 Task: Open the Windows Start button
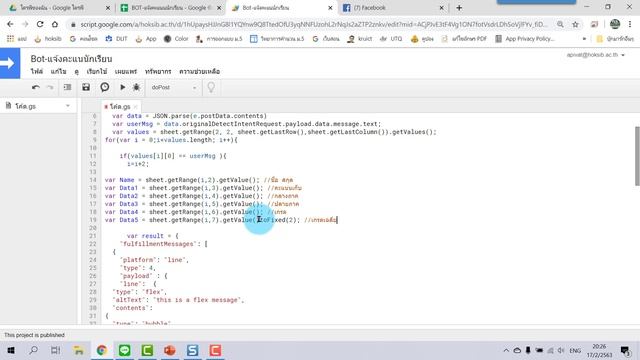(x=11, y=350)
